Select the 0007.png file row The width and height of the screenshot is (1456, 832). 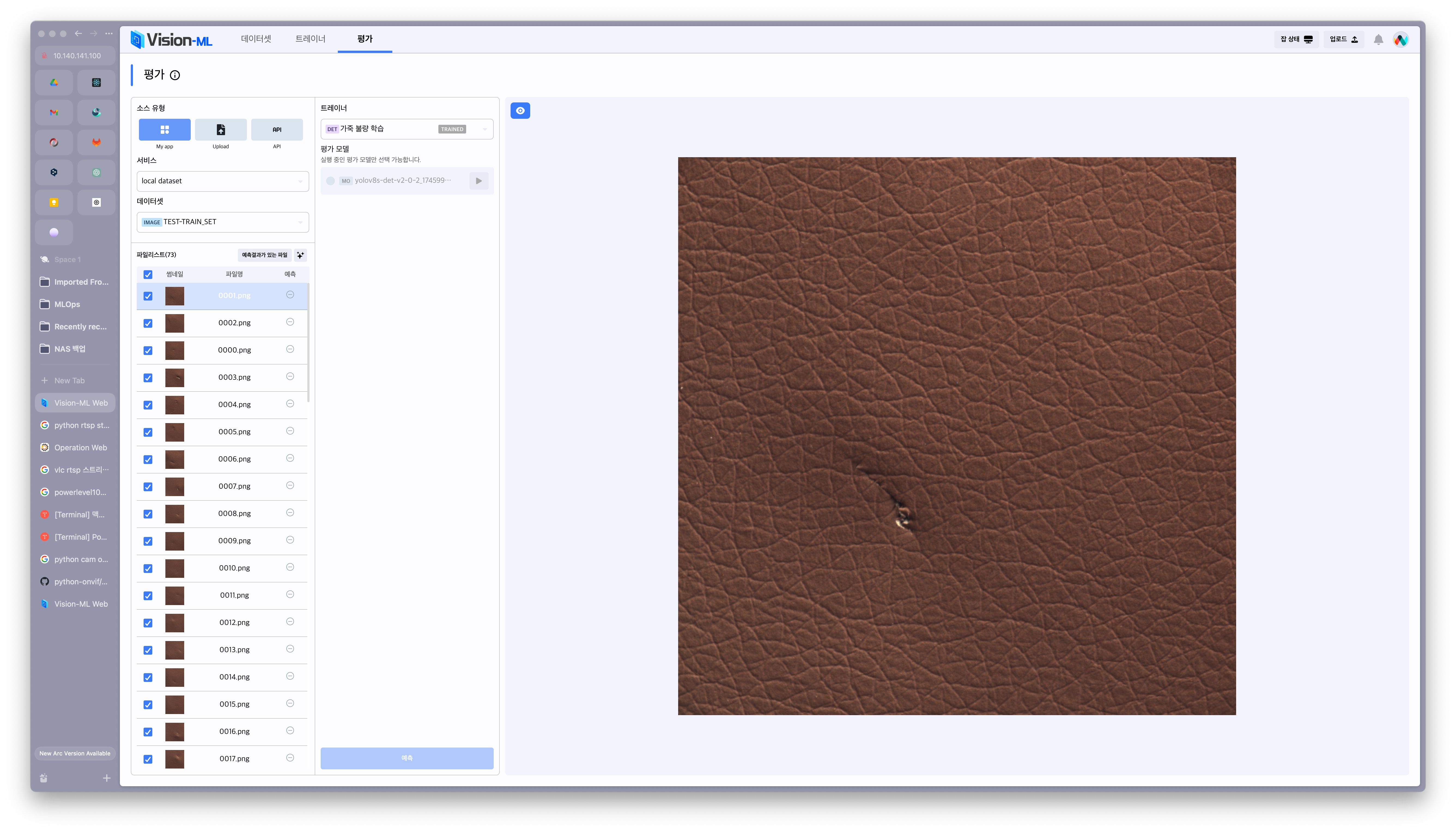(x=222, y=486)
